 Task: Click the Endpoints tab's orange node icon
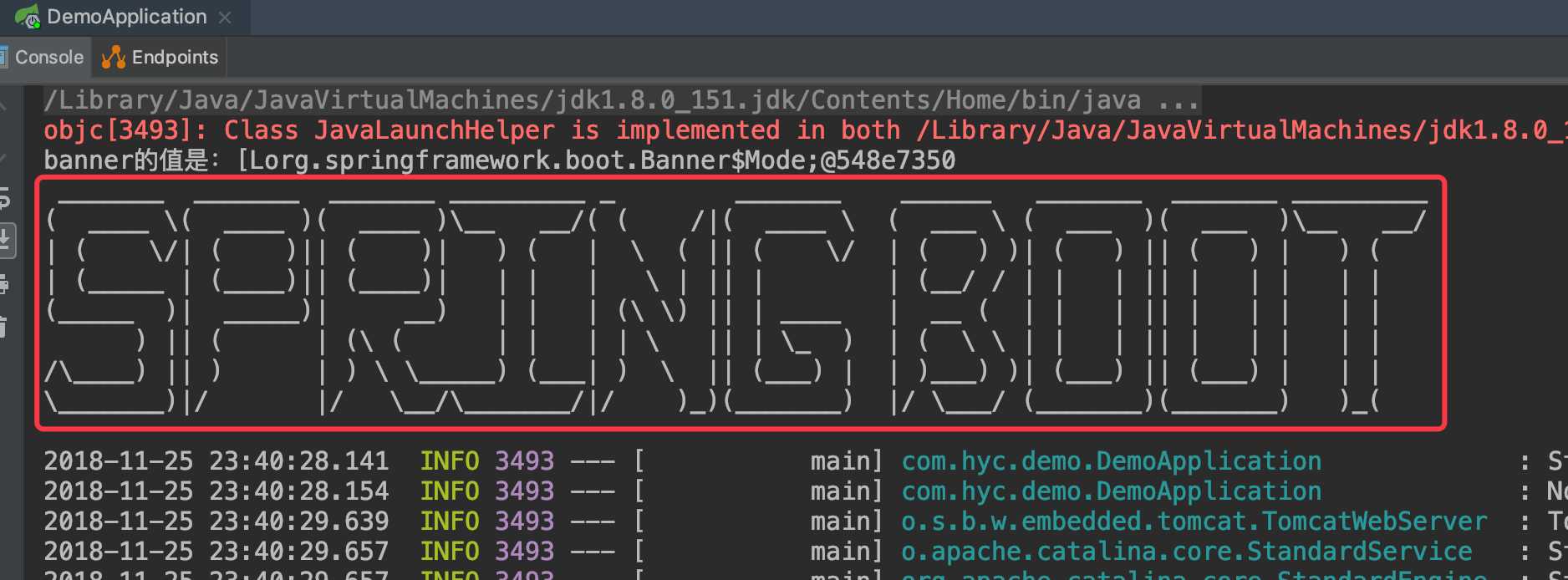(x=113, y=57)
